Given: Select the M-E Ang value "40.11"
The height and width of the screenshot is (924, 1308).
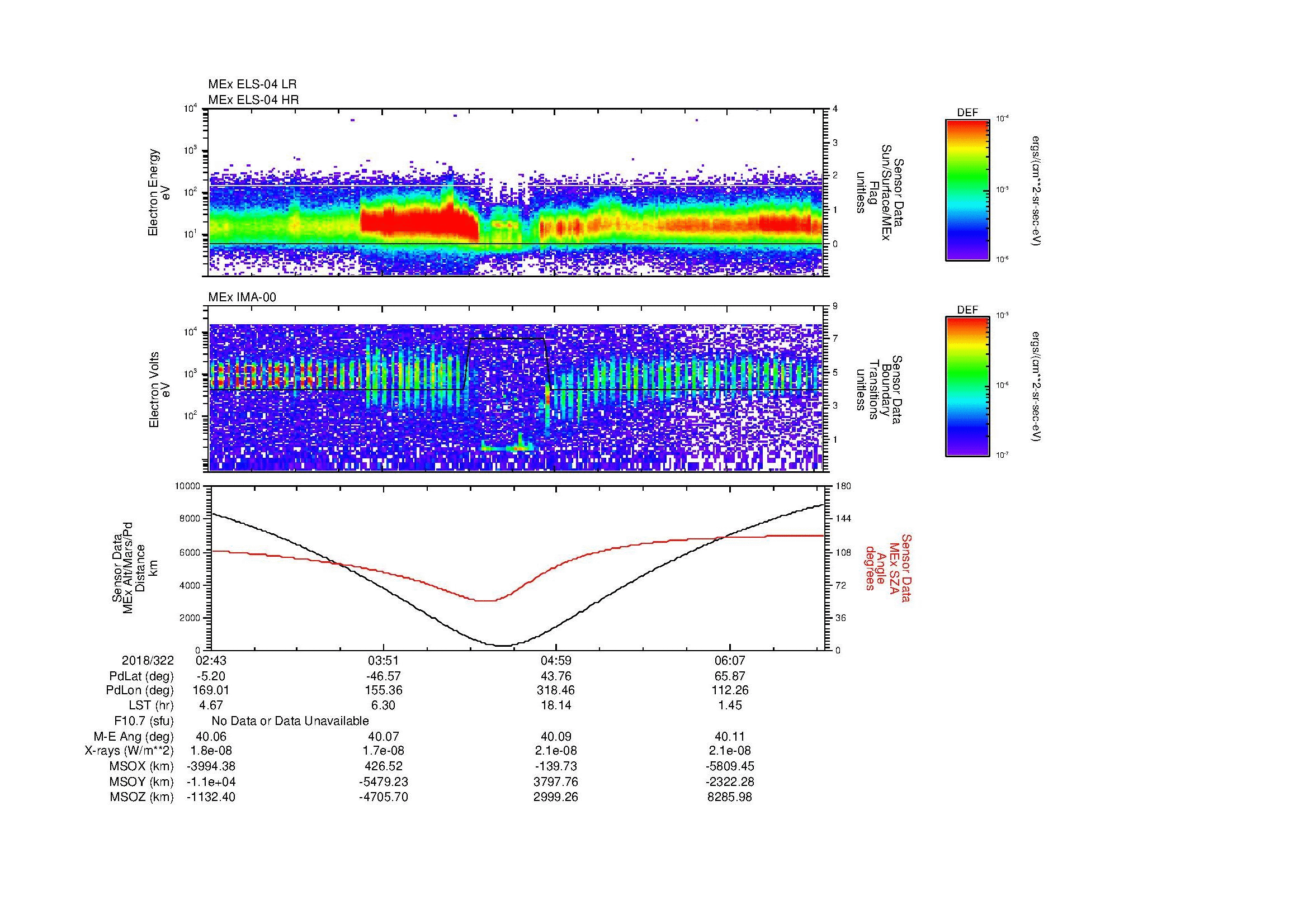Looking at the screenshot, I should click(x=730, y=737).
